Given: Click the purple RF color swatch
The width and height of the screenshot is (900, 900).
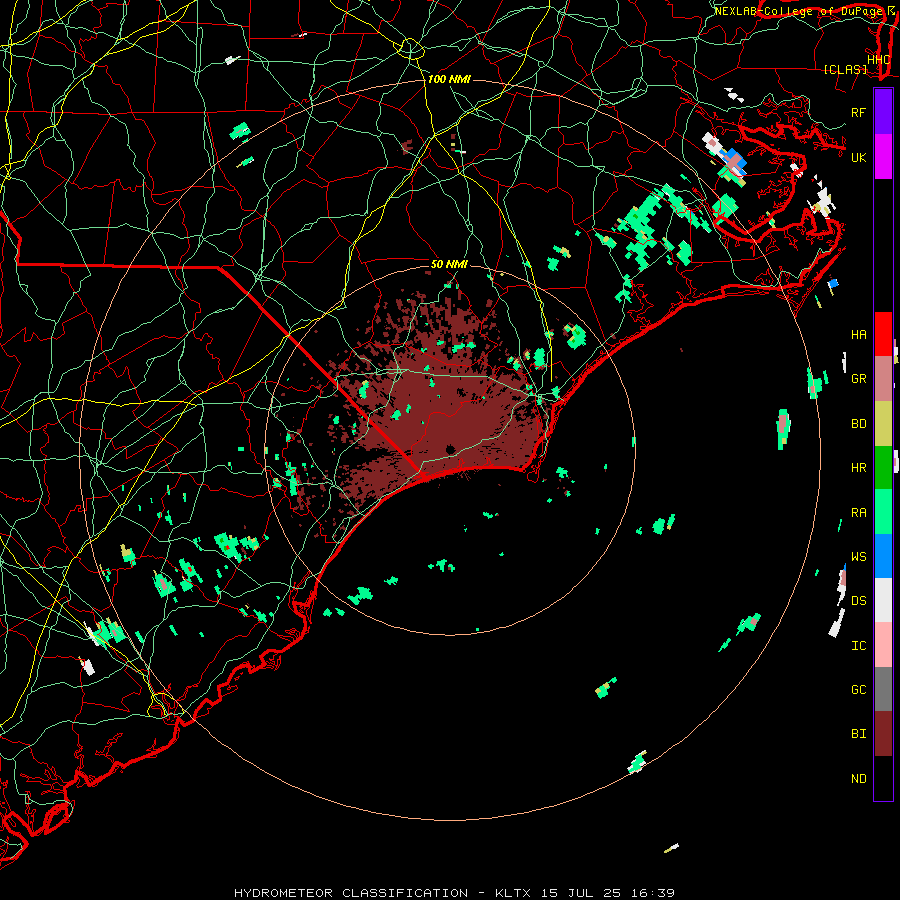Looking at the screenshot, I should coord(883,112).
